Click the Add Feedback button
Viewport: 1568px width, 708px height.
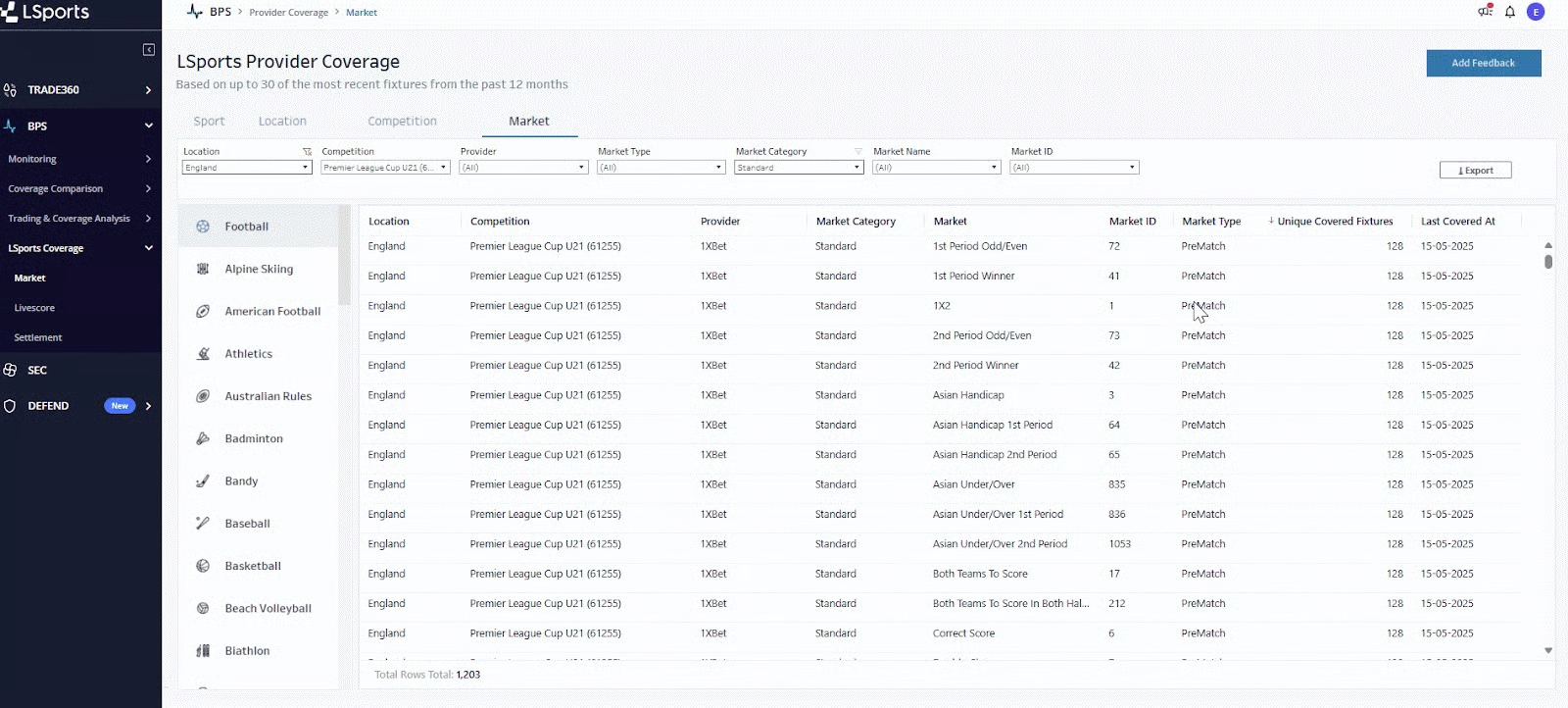[1483, 63]
